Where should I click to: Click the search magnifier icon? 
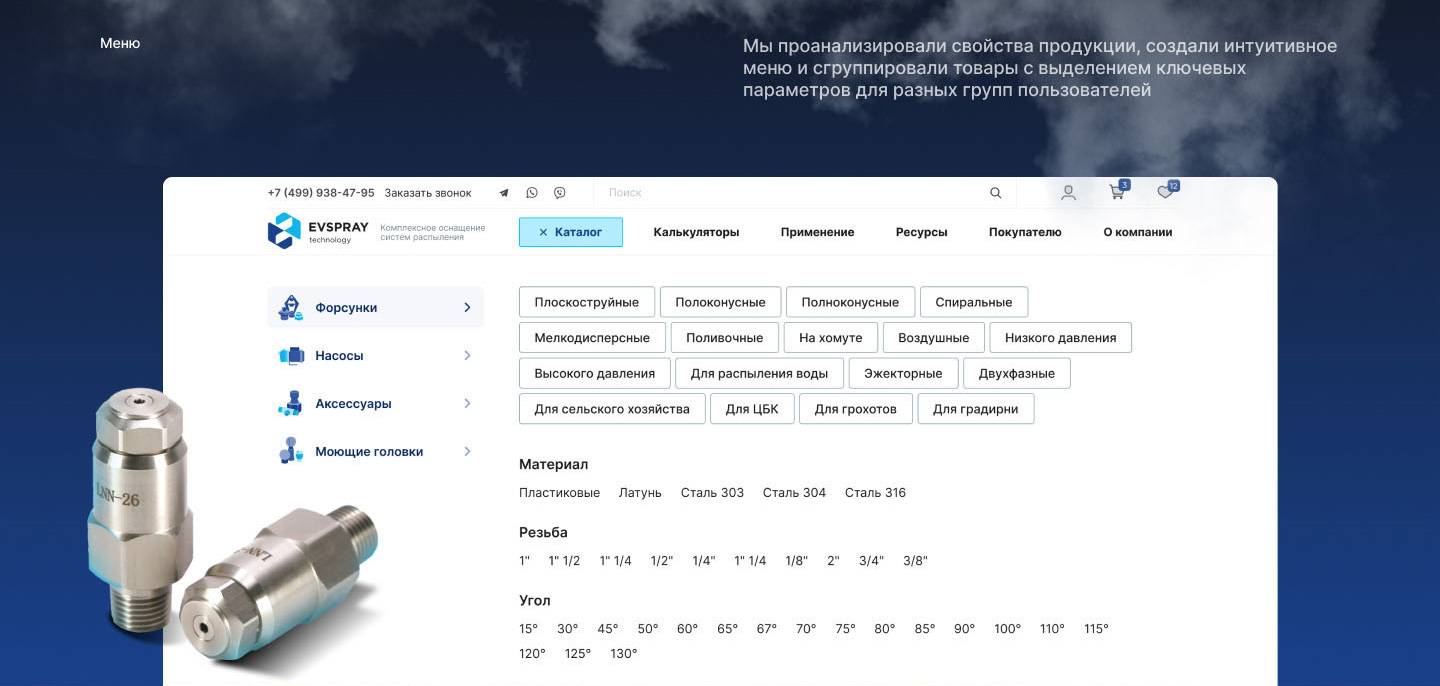(x=996, y=192)
